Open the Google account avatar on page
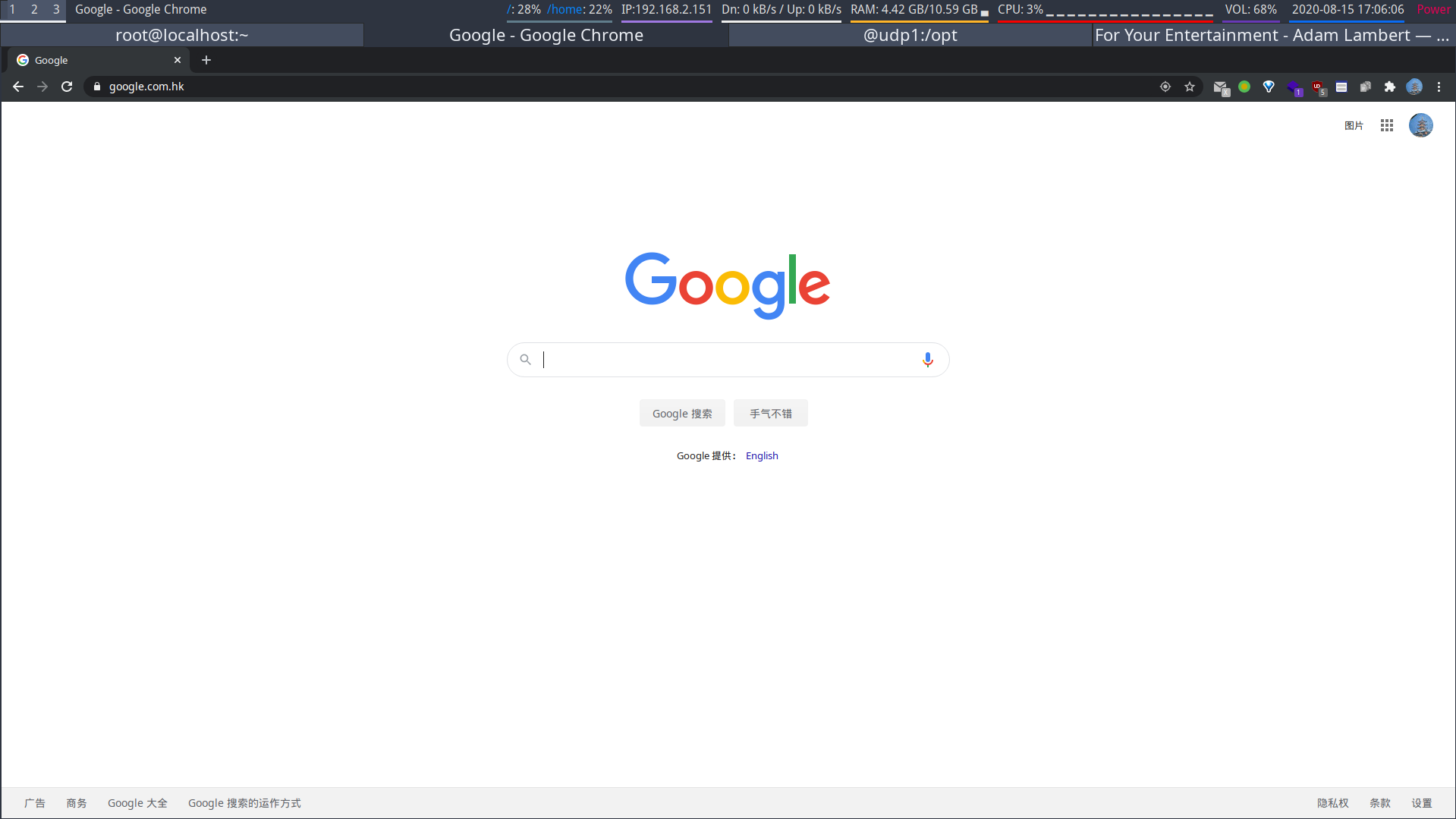The image size is (1456, 819). (1421, 125)
